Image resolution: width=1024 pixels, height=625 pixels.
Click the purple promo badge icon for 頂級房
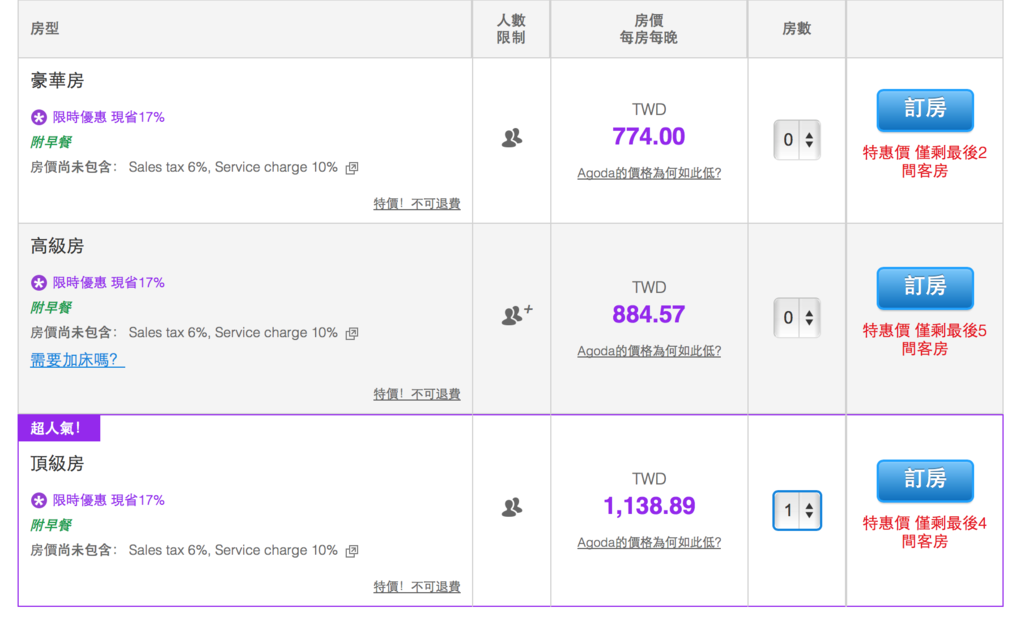pyautogui.click(x=39, y=500)
